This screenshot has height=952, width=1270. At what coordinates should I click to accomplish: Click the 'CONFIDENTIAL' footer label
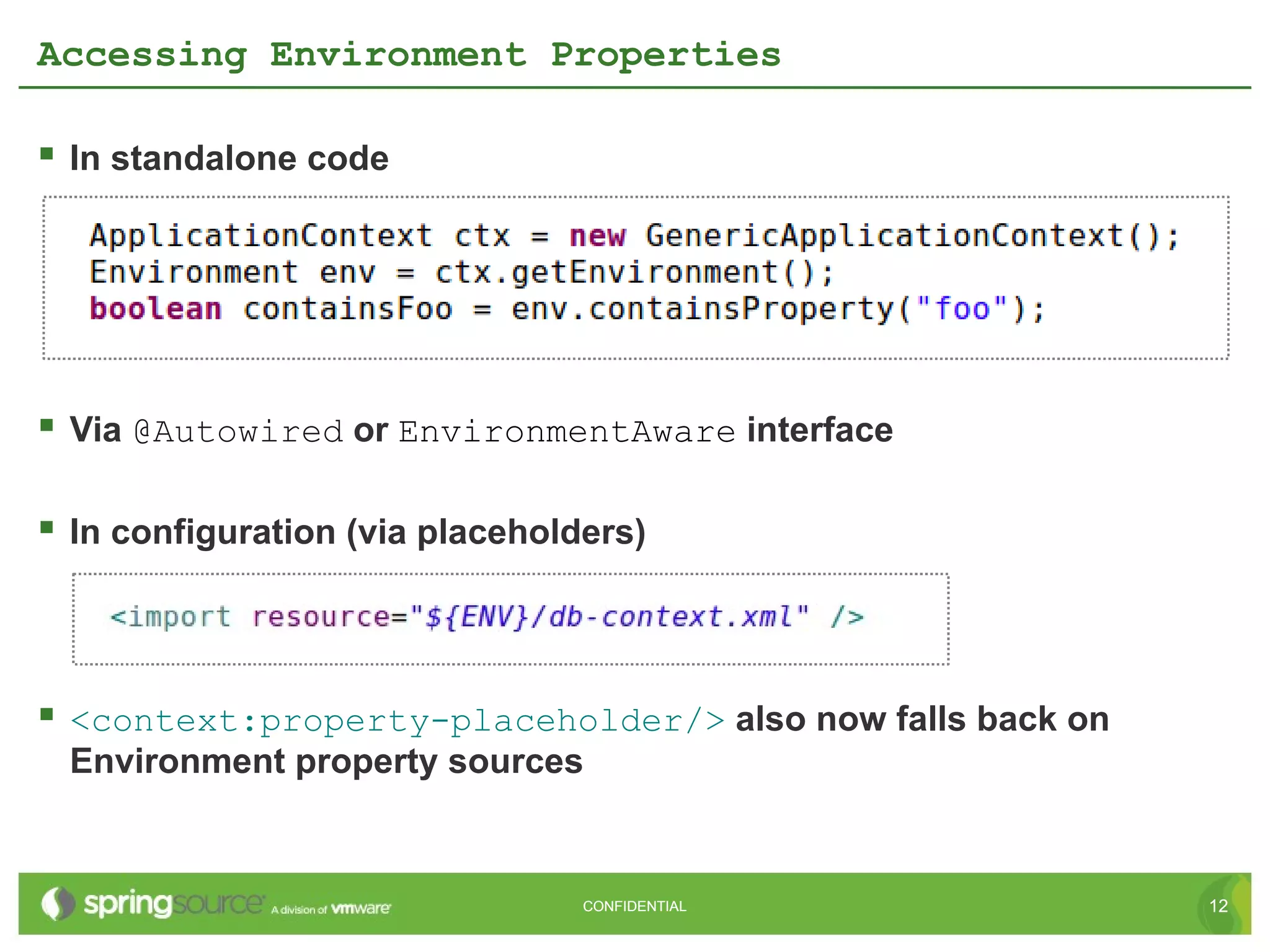tap(634, 906)
